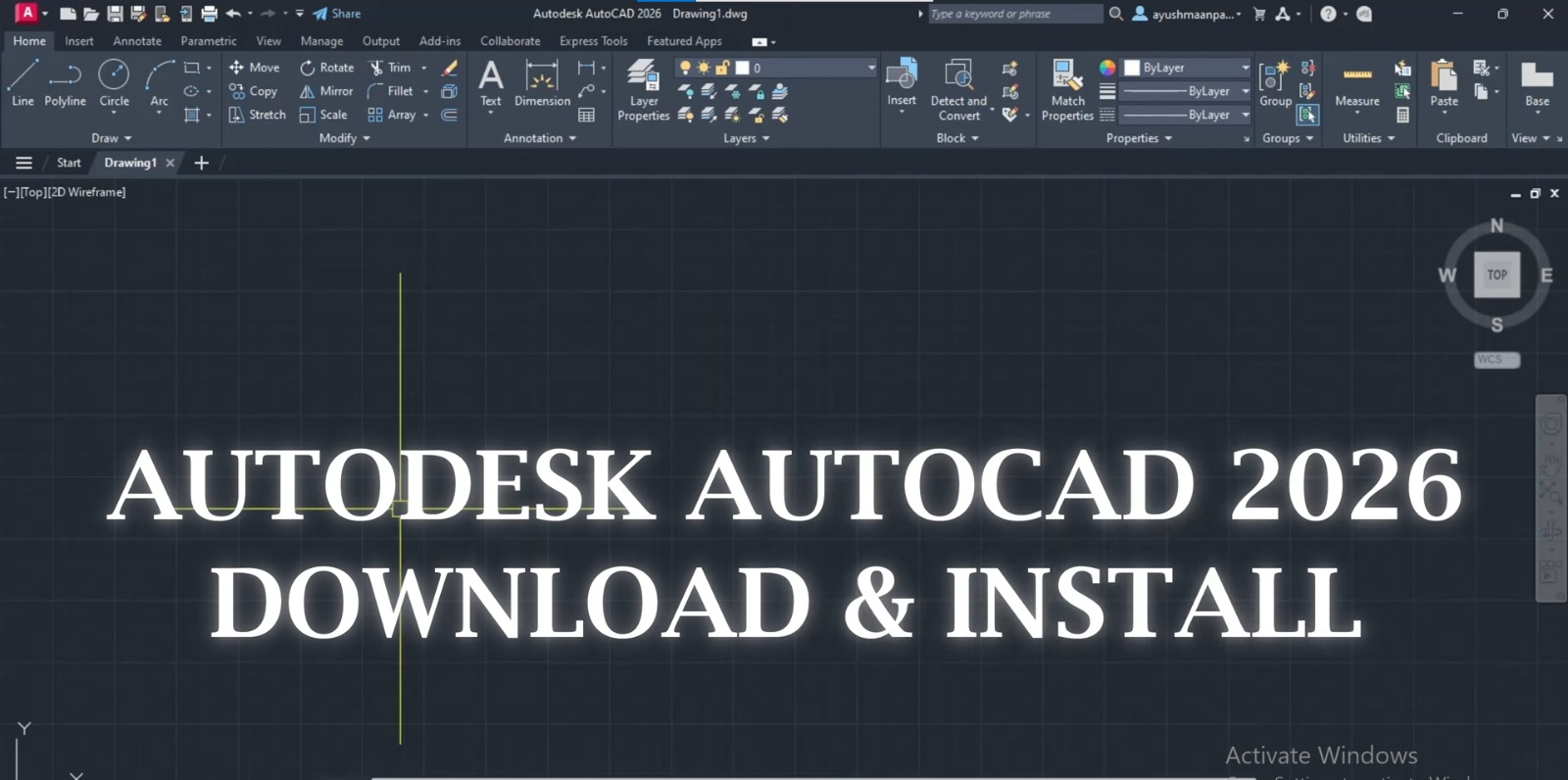Click the Dimension tool
This screenshot has height=780, width=1568.
(542, 82)
